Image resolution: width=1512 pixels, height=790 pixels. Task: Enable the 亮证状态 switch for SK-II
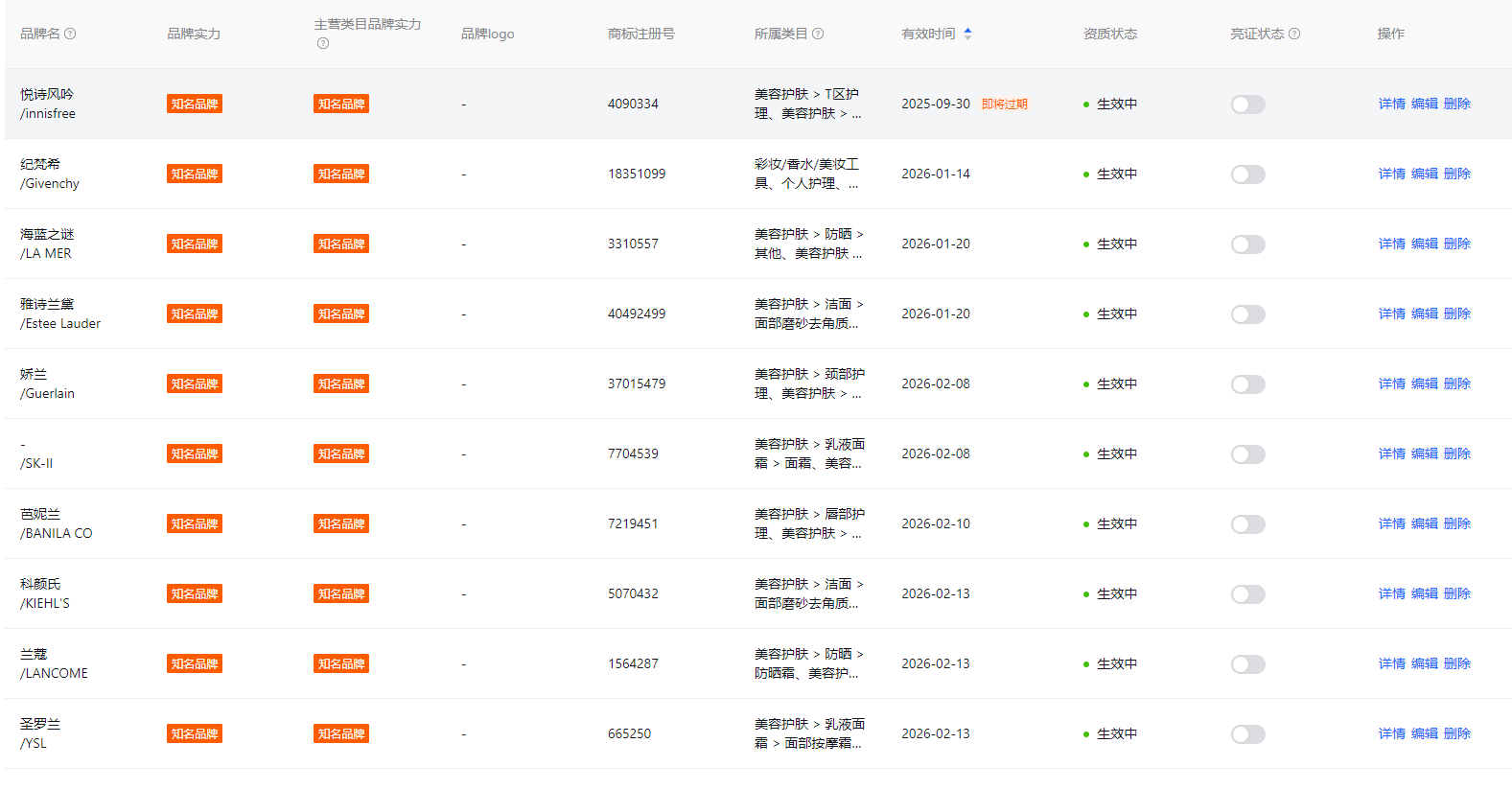pos(1247,454)
